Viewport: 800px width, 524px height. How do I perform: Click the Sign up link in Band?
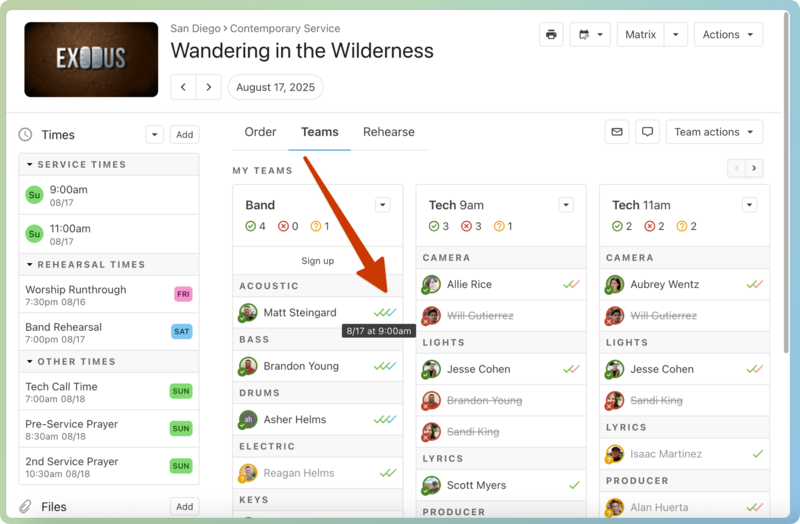point(317,261)
